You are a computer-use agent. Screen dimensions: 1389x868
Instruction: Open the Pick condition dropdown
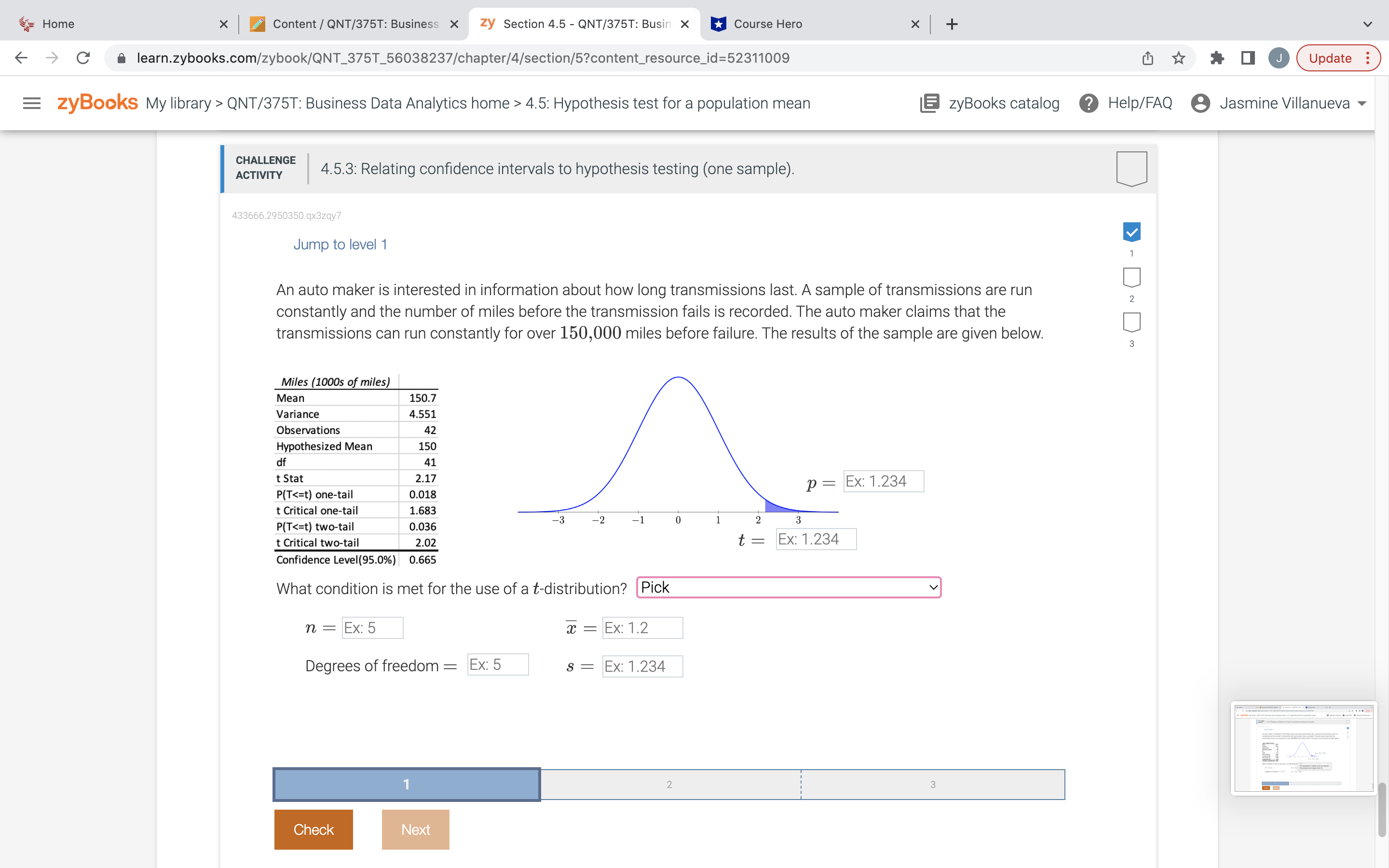(x=788, y=587)
